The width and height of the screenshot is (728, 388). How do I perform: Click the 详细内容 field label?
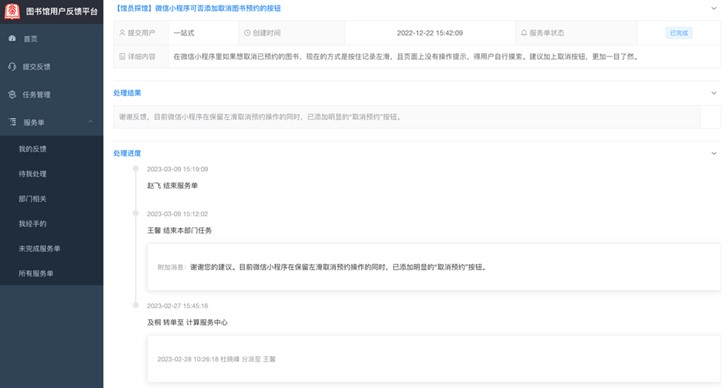point(142,57)
